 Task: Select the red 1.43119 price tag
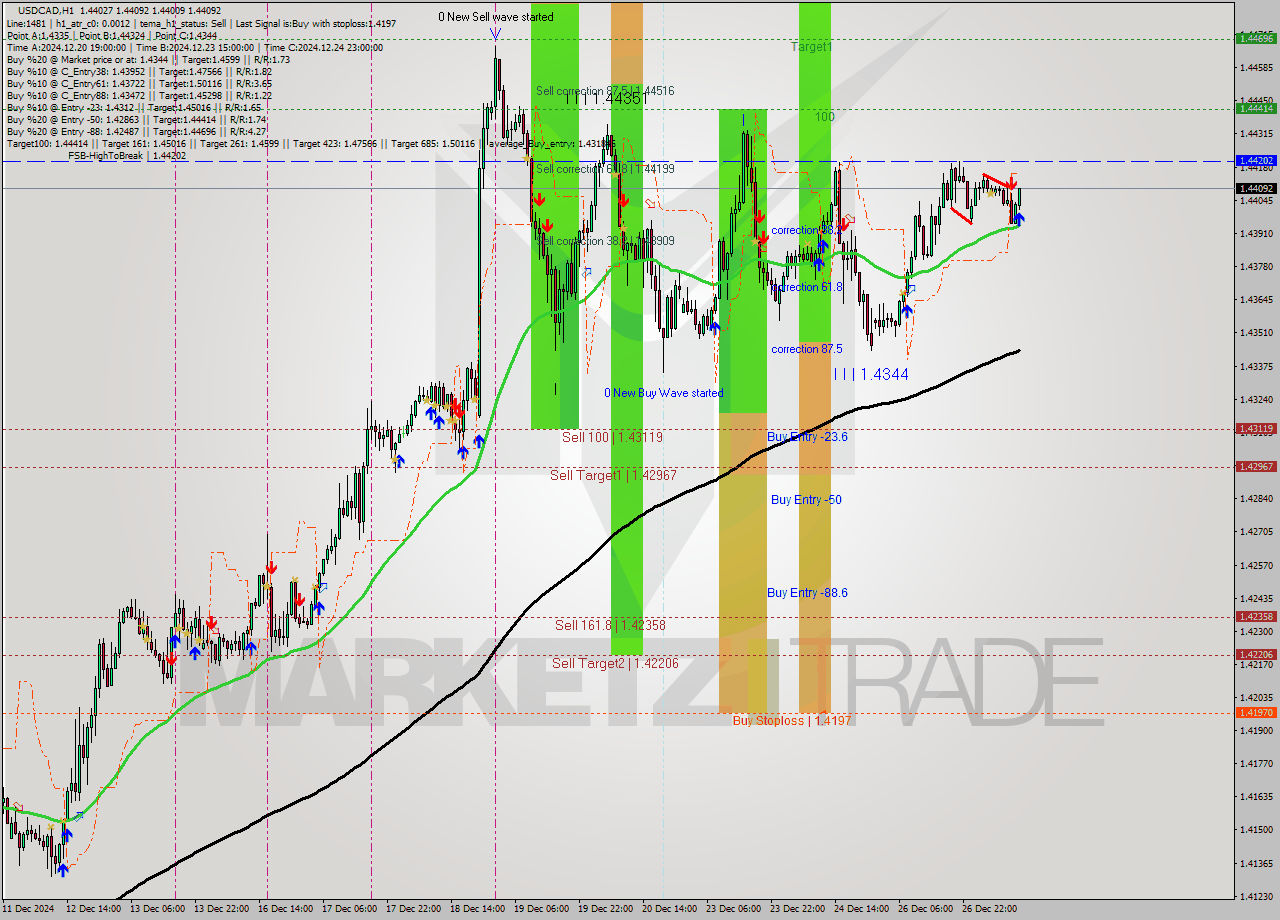pyautogui.click(x=1256, y=429)
